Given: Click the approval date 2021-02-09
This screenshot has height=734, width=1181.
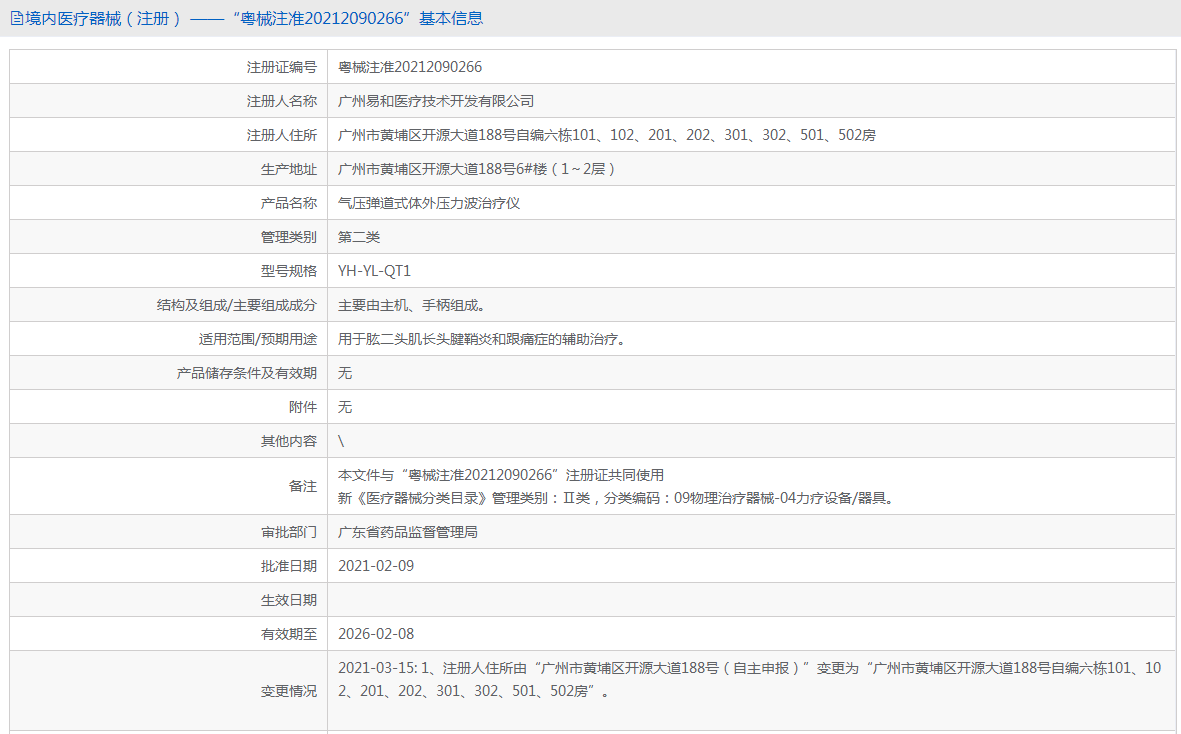Looking at the screenshot, I should [x=376, y=566].
